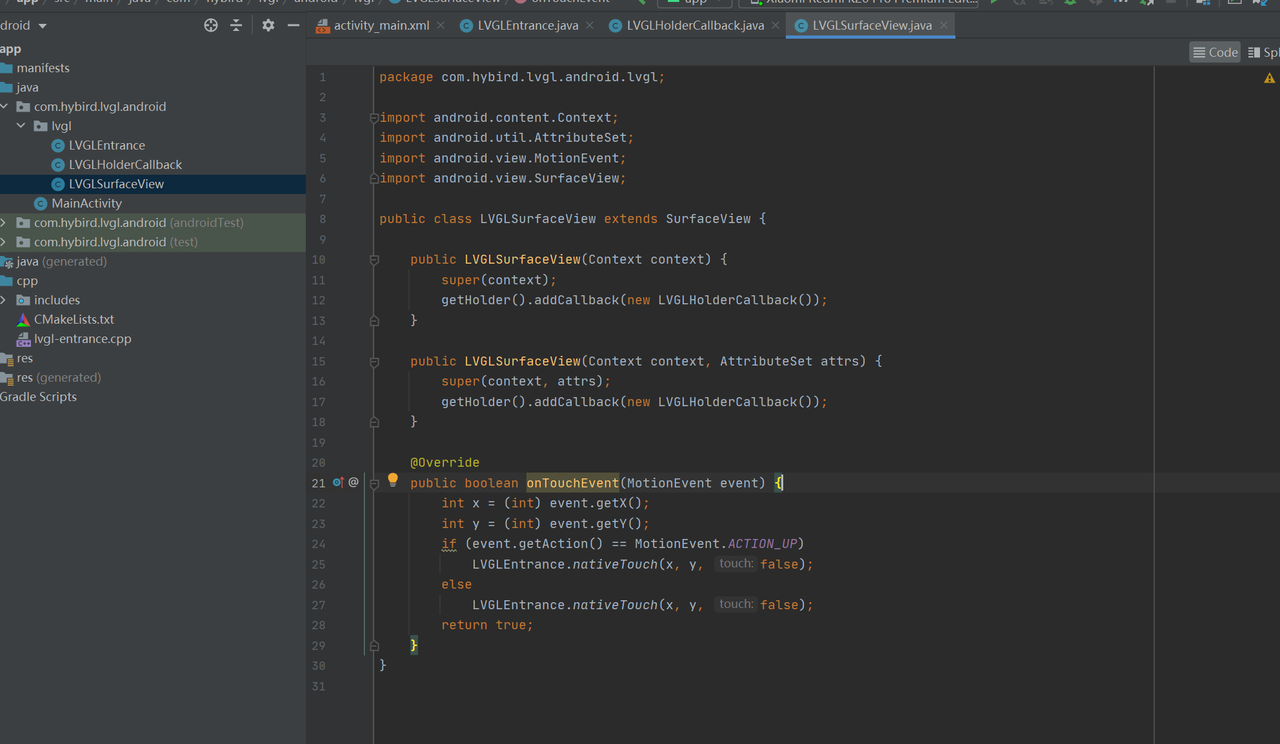1280x744 pixels.
Task: Click the MainActivity class icon in tree
Action: click(40, 203)
